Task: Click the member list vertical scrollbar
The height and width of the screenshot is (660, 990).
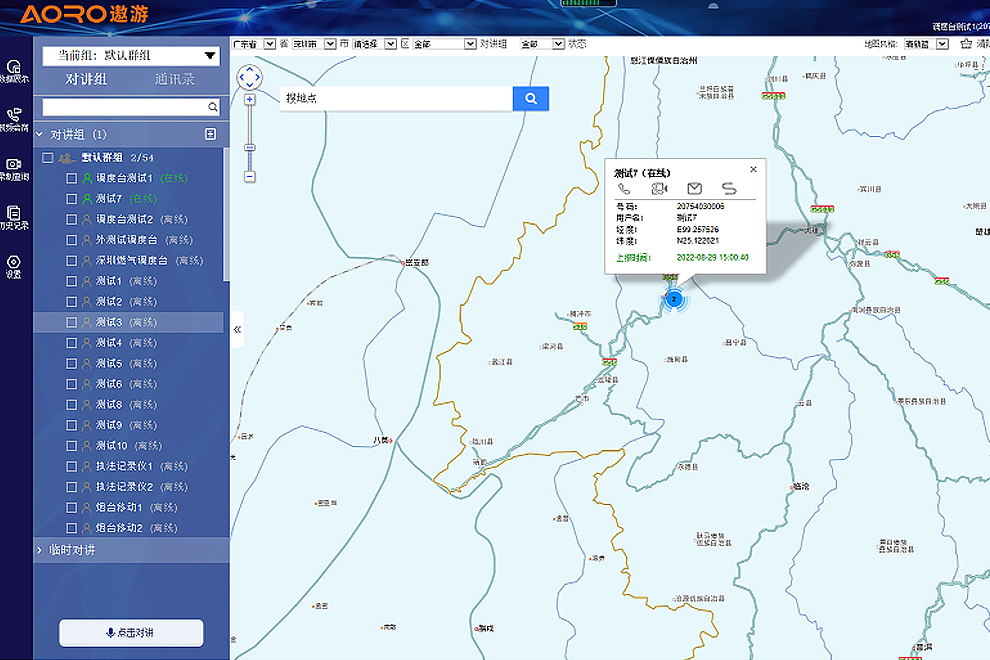Action: [x=226, y=215]
